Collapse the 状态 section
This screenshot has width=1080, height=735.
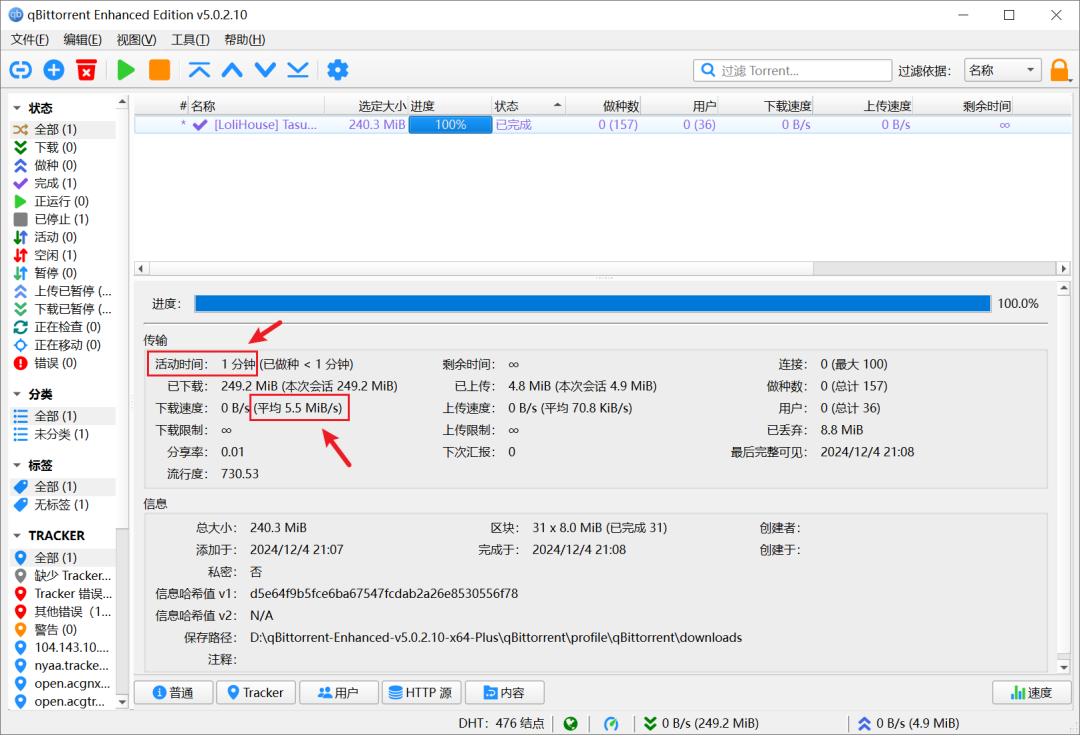pyautogui.click(x=17, y=108)
